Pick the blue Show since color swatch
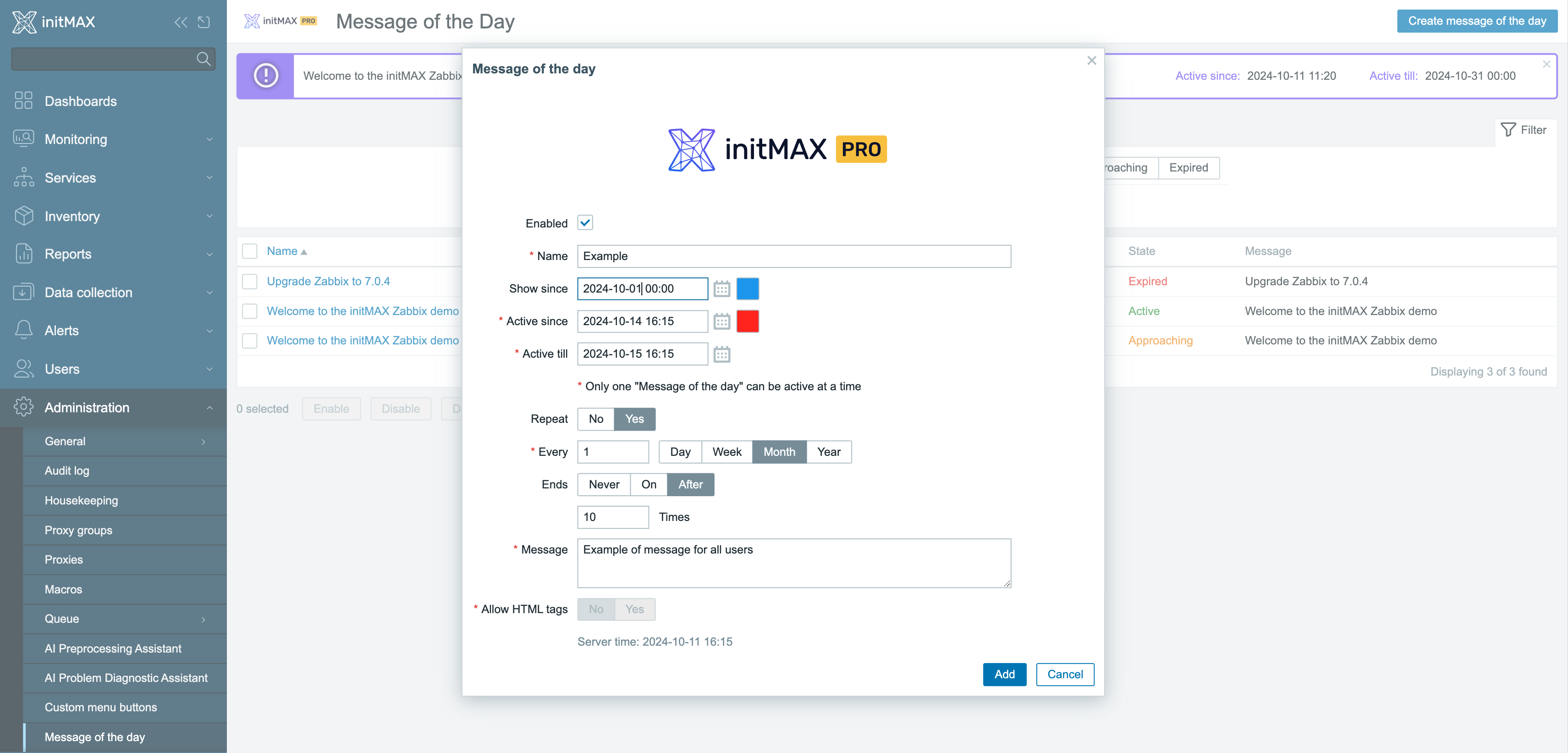This screenshot has height=753, width=1568. pos(748,289)
